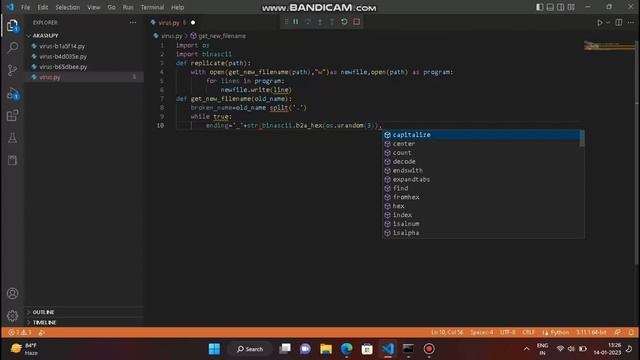
Task: Open Microsoft Edge from taskbar
Action: (347, 349)
